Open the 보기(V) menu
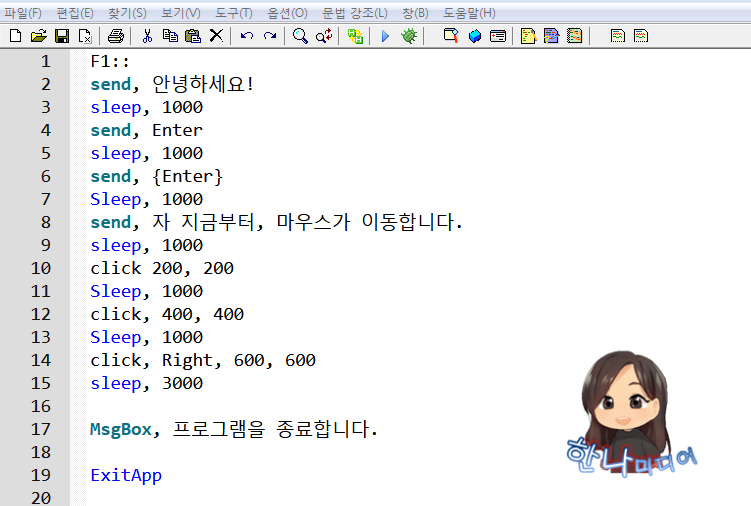 (x=181, y=13)
